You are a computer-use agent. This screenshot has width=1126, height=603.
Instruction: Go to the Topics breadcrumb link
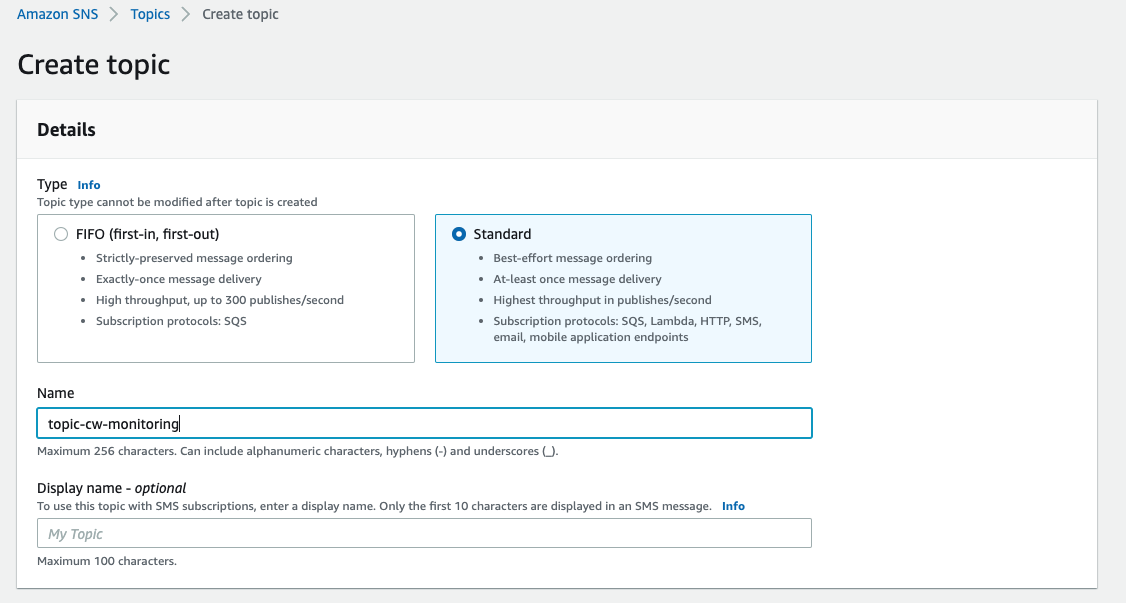click(x=150, y=14)
